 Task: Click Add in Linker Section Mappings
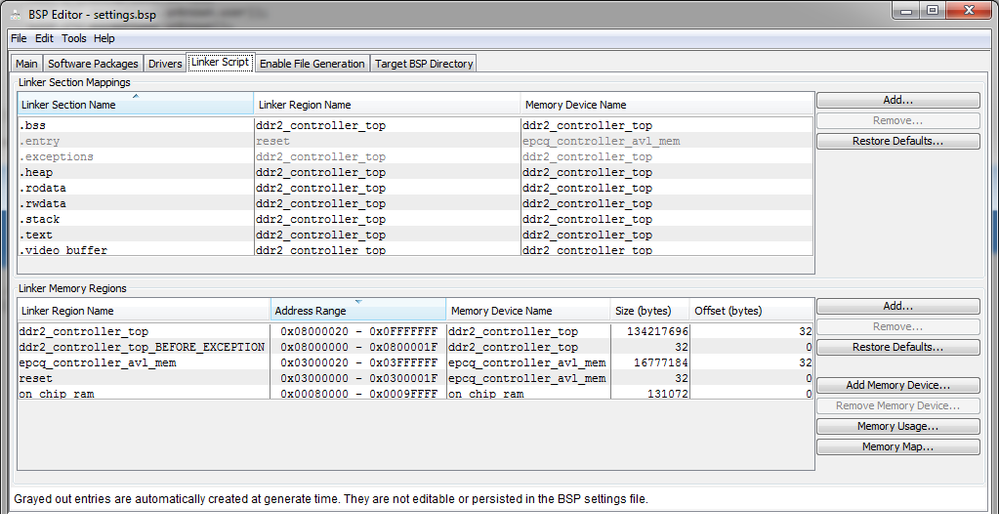(897, 100)
